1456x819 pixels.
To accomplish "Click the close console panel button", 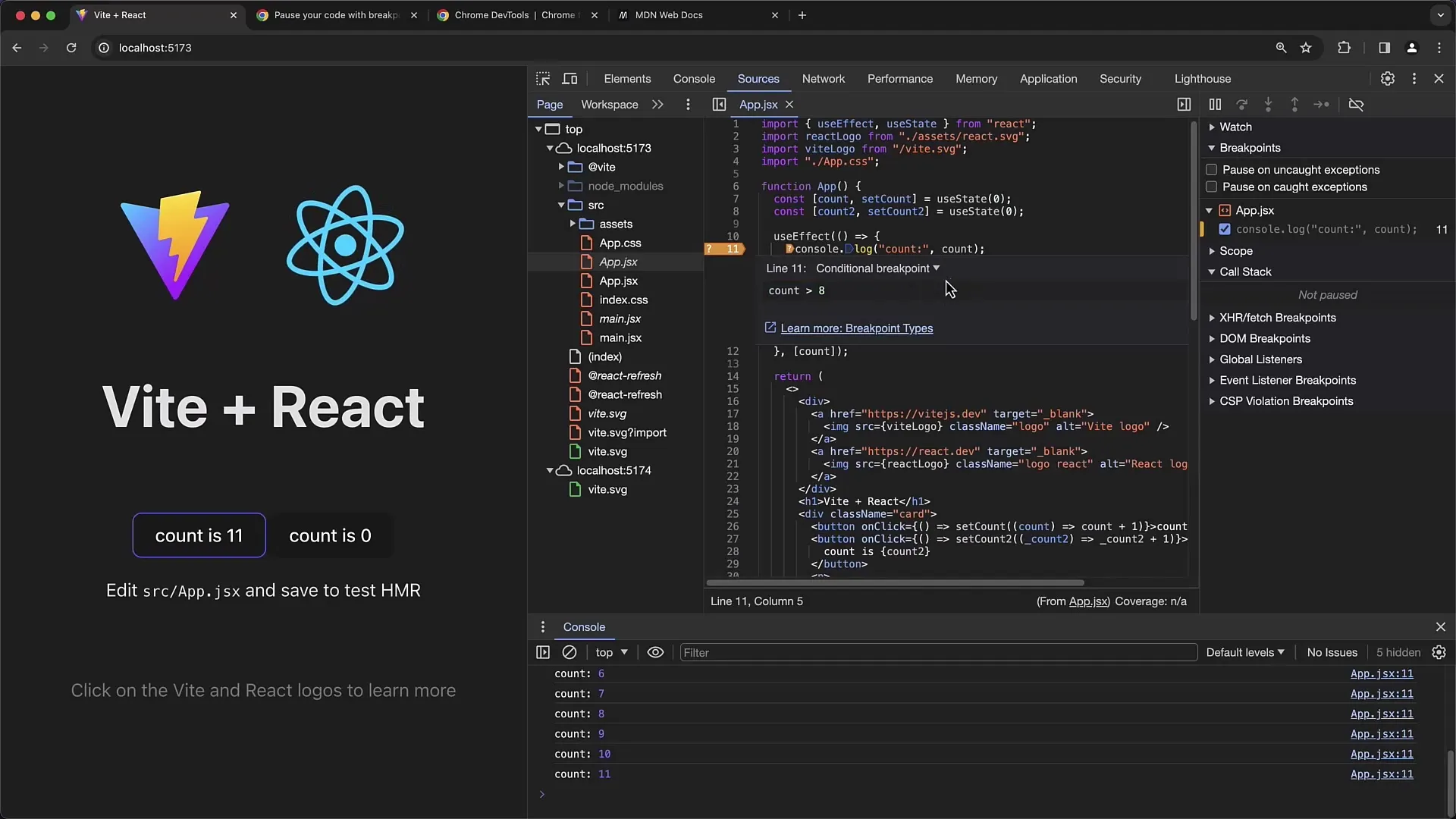I will coord(1440,627).
